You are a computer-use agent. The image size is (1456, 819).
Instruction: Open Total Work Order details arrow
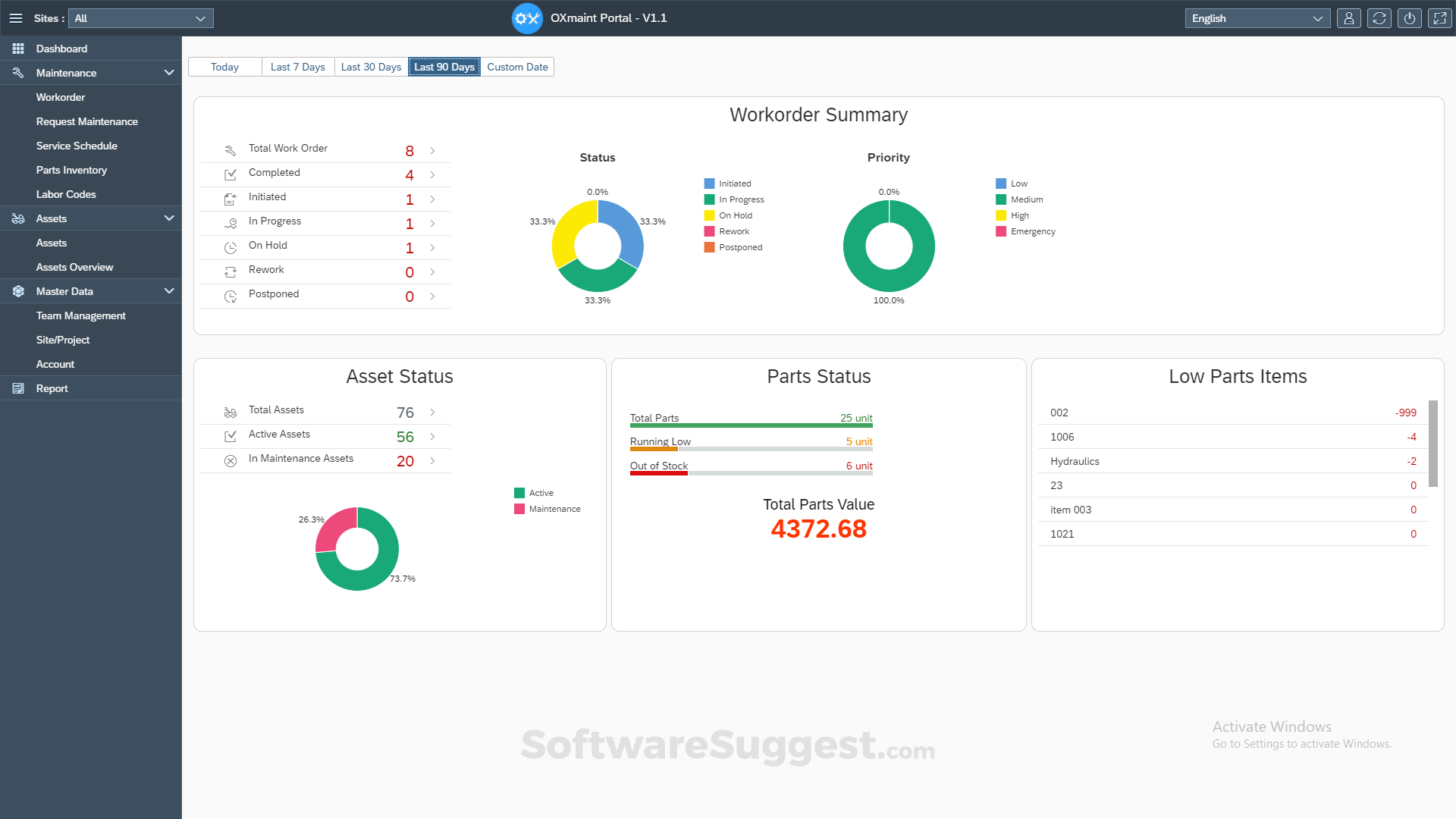(432, 151)
